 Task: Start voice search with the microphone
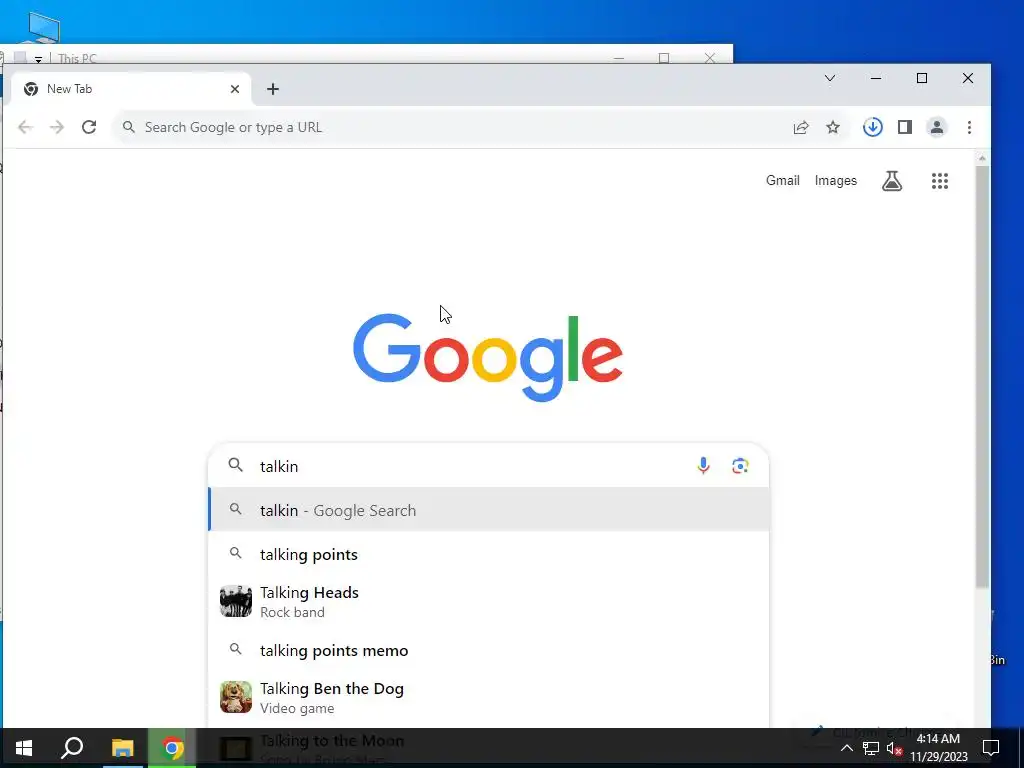point(703,466)
